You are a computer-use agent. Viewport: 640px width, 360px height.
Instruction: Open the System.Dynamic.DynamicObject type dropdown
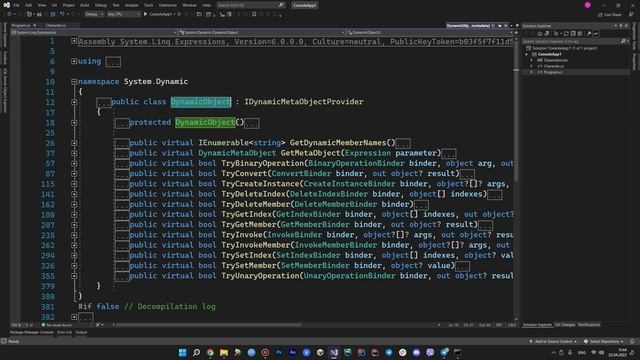262,32
